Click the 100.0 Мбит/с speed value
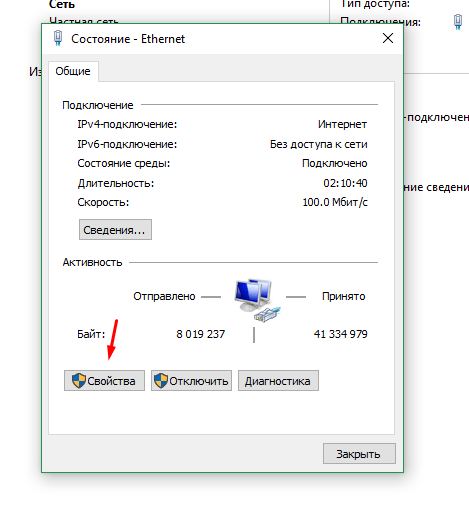Viewport: 469px width, 525px height. pyautogui.click(x=335, y=202)
